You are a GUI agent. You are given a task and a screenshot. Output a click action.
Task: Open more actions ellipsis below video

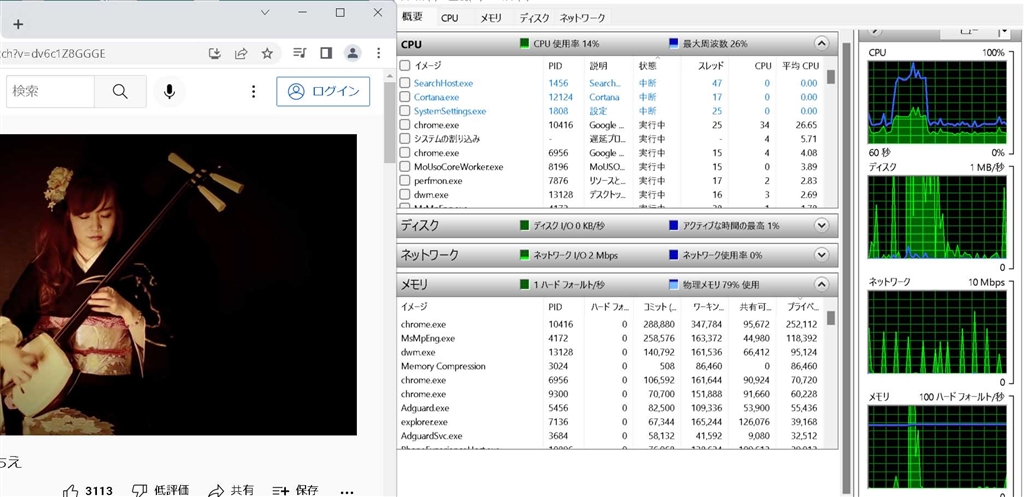click(x=347, y=492)
